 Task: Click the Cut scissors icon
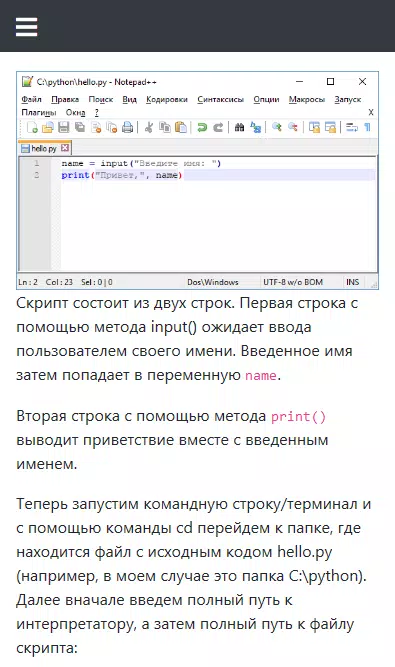(x=148, y=127)
